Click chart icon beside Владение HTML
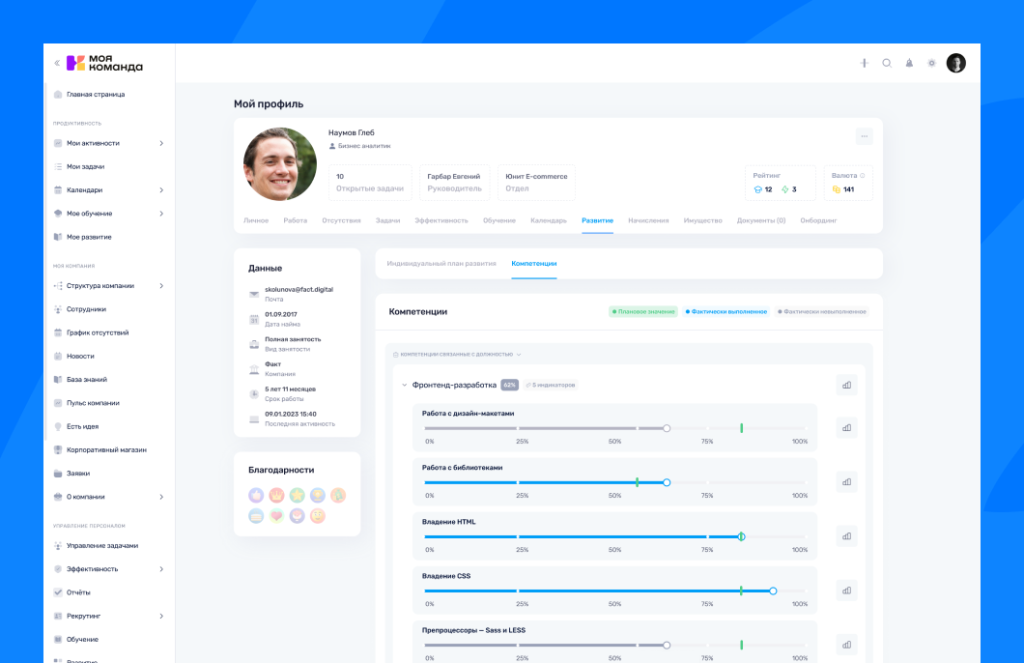Image resolution: width=1024 pixels, height=663 pixels. [x=846, y=536]
